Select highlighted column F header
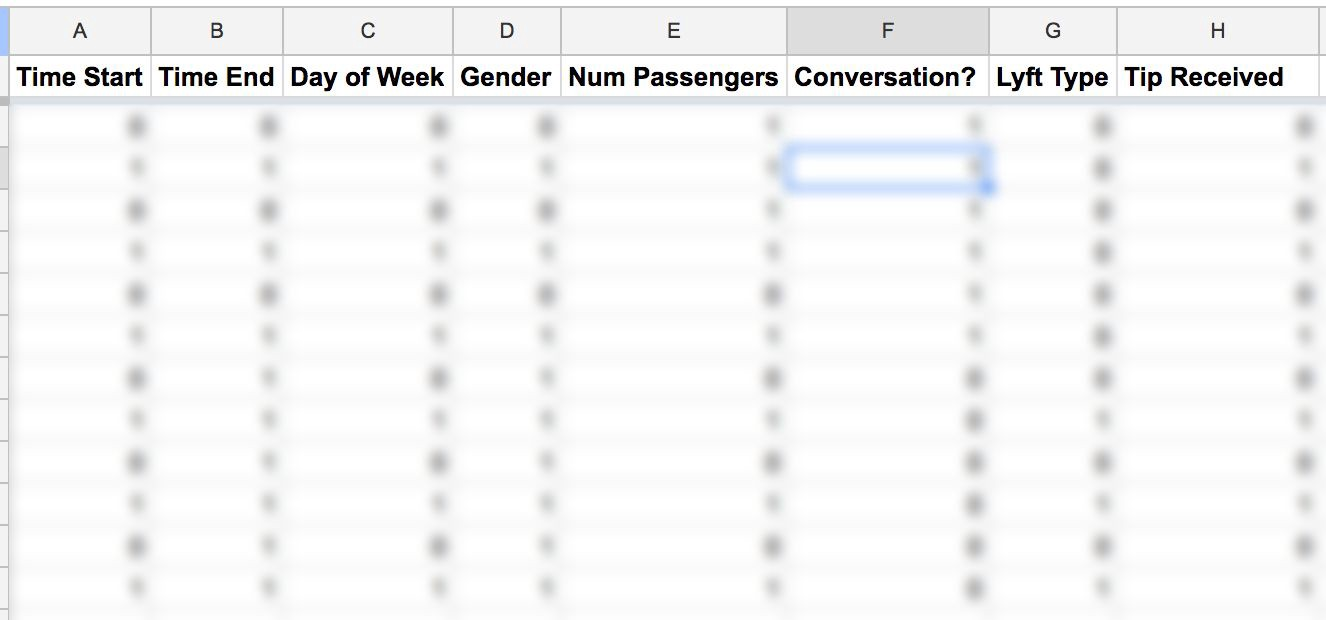1326x620 pixels. [888, 31]
